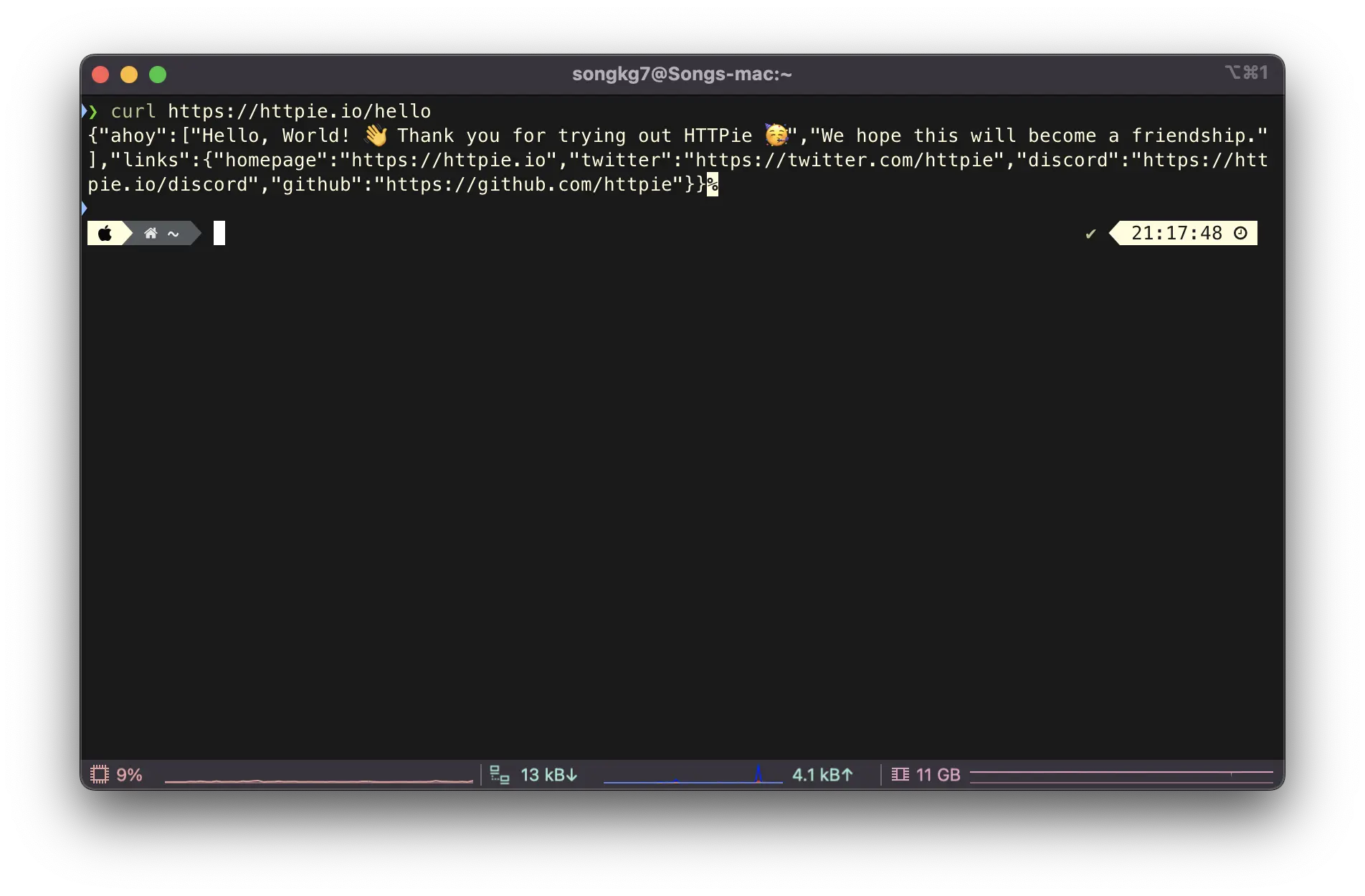The width and height of the screenshot is (1365, 896).
Task: Click the https://httpie.io/hello URL in command
Action: [299, 111]
